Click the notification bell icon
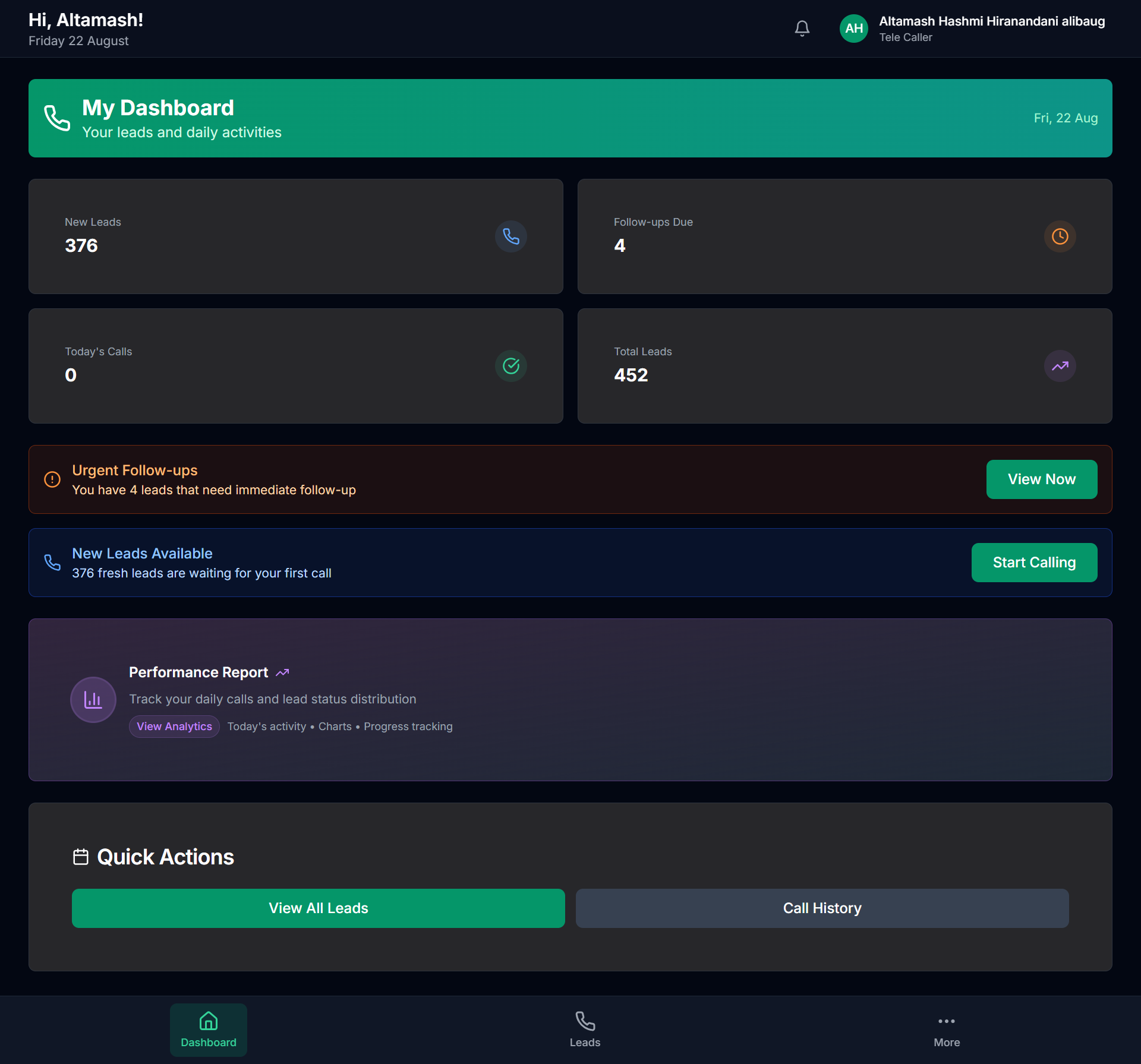Screen dimensions: 1141x1064 coord(802,28)
